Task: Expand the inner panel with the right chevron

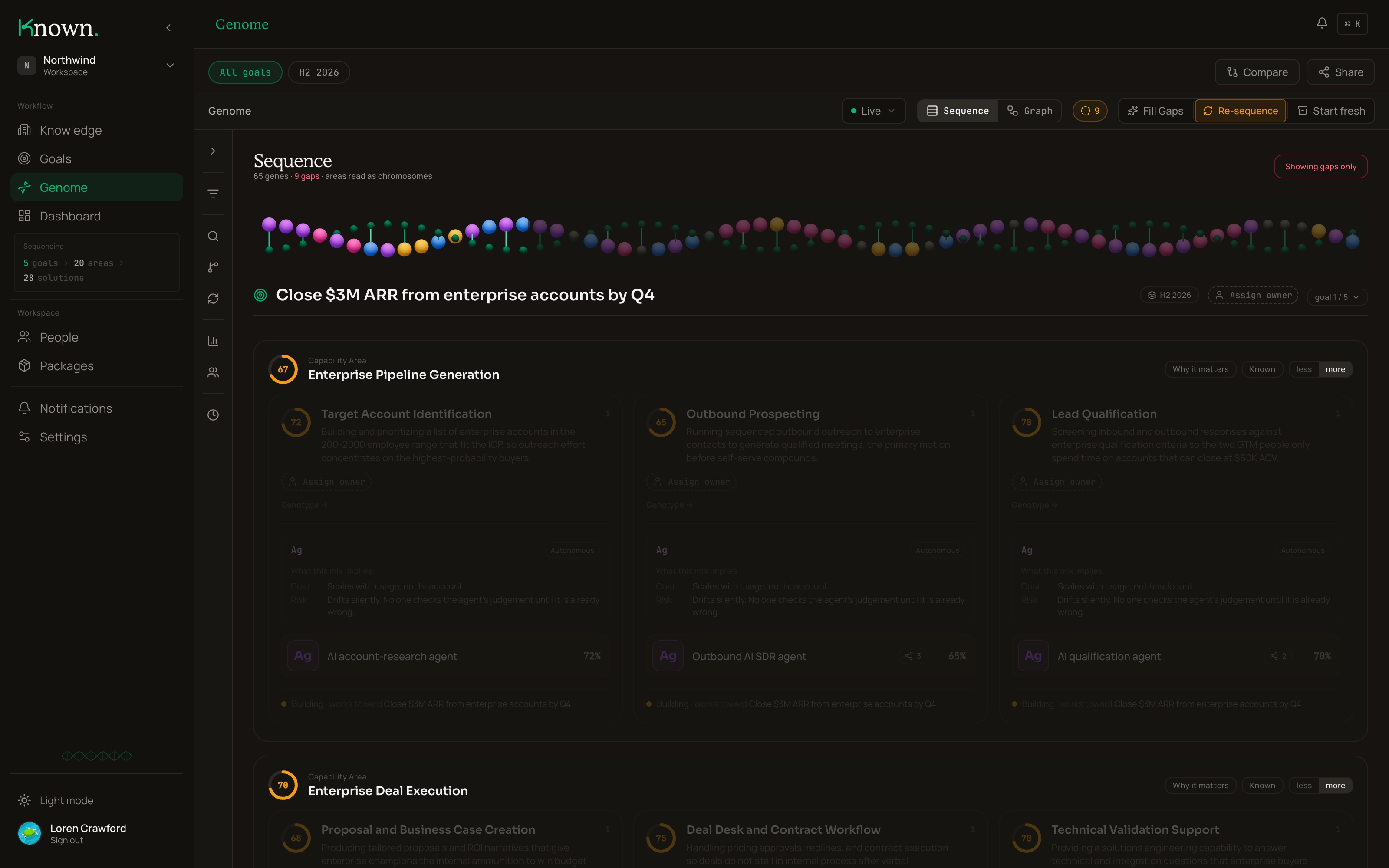Action: click(213, 151)
